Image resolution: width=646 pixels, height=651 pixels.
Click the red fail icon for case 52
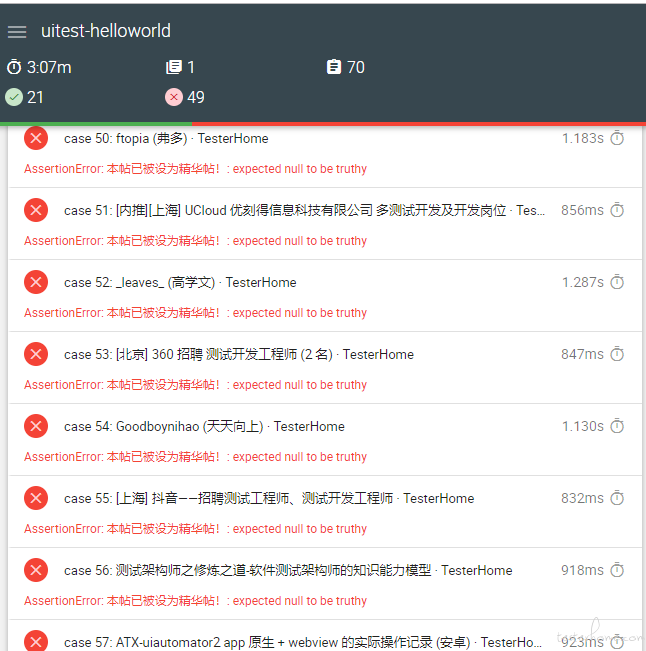[36, 282]
